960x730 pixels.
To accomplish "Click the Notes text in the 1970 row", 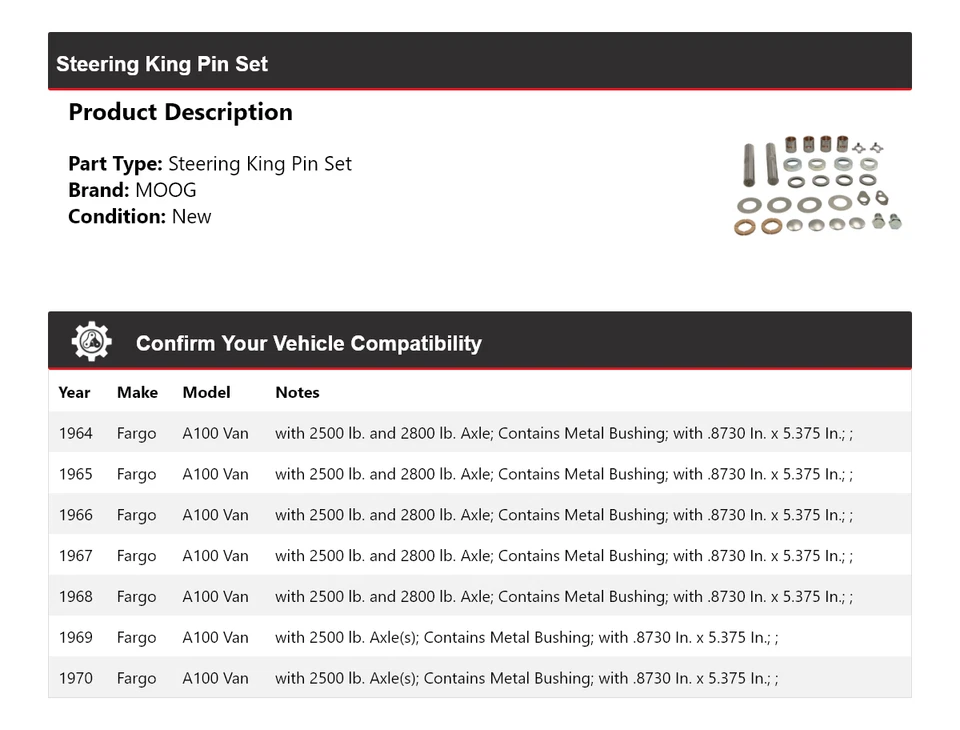I will pos(526,678).
